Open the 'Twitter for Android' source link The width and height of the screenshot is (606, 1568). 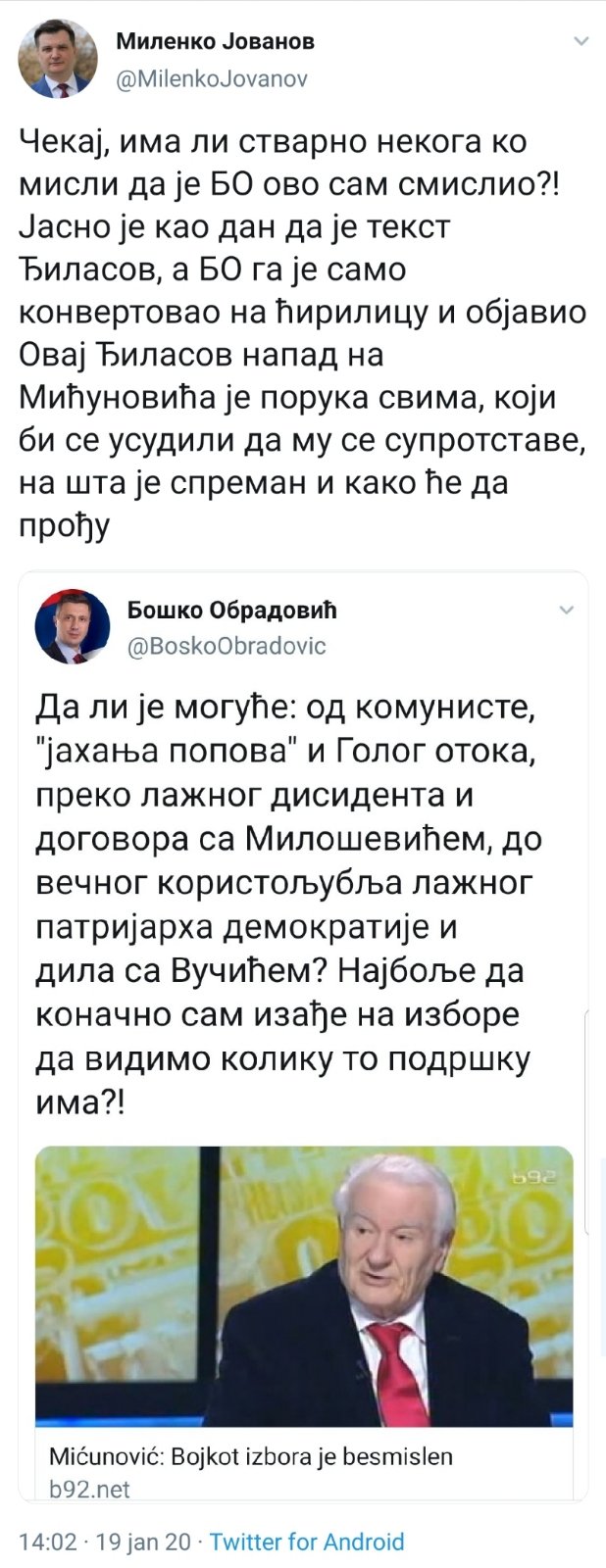pos(306,1542)
